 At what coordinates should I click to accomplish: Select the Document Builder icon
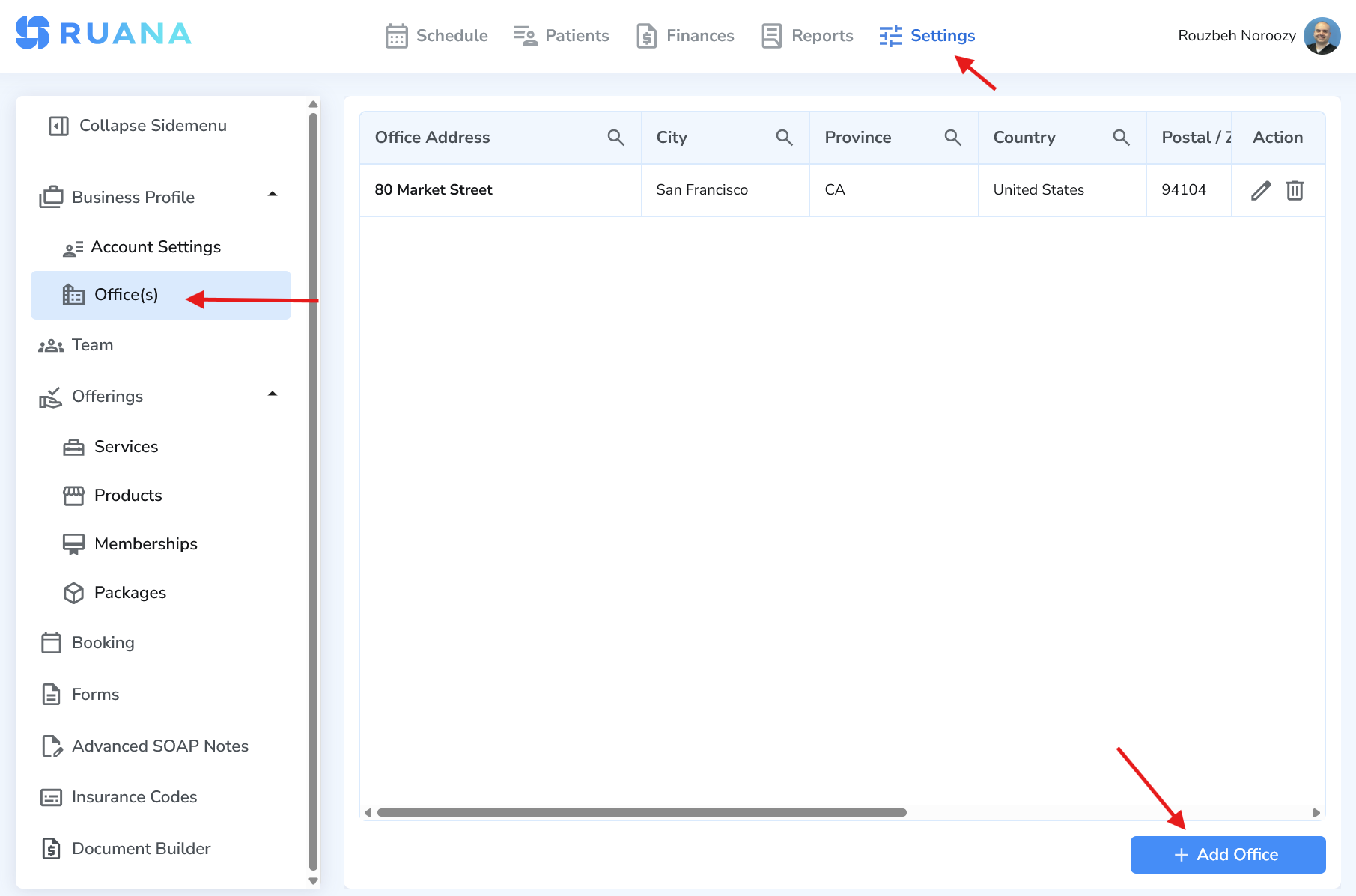[x=50, y=848]
